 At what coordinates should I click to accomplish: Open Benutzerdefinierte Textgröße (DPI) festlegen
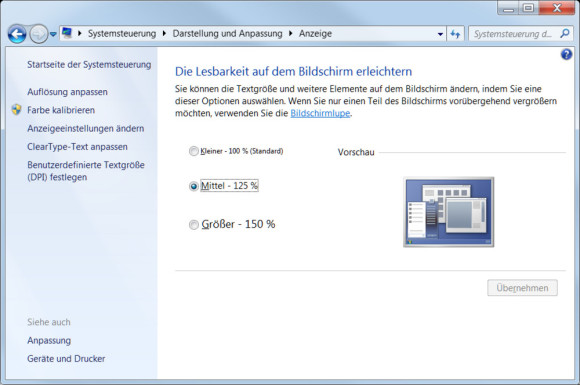pyautogui.click(x=86, y=171)
